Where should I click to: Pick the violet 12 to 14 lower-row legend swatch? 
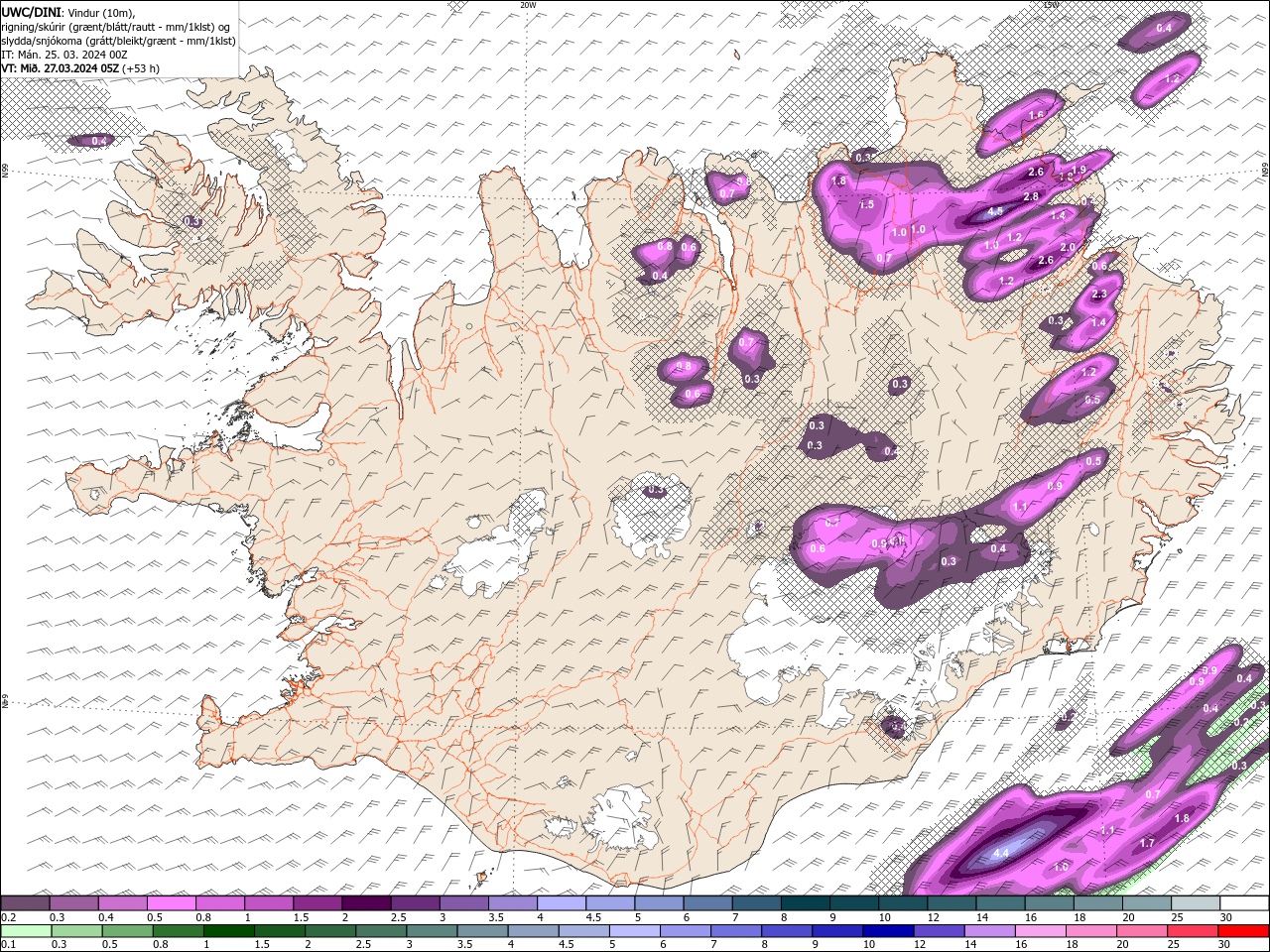pyautogui.click(x=938, y=931)
